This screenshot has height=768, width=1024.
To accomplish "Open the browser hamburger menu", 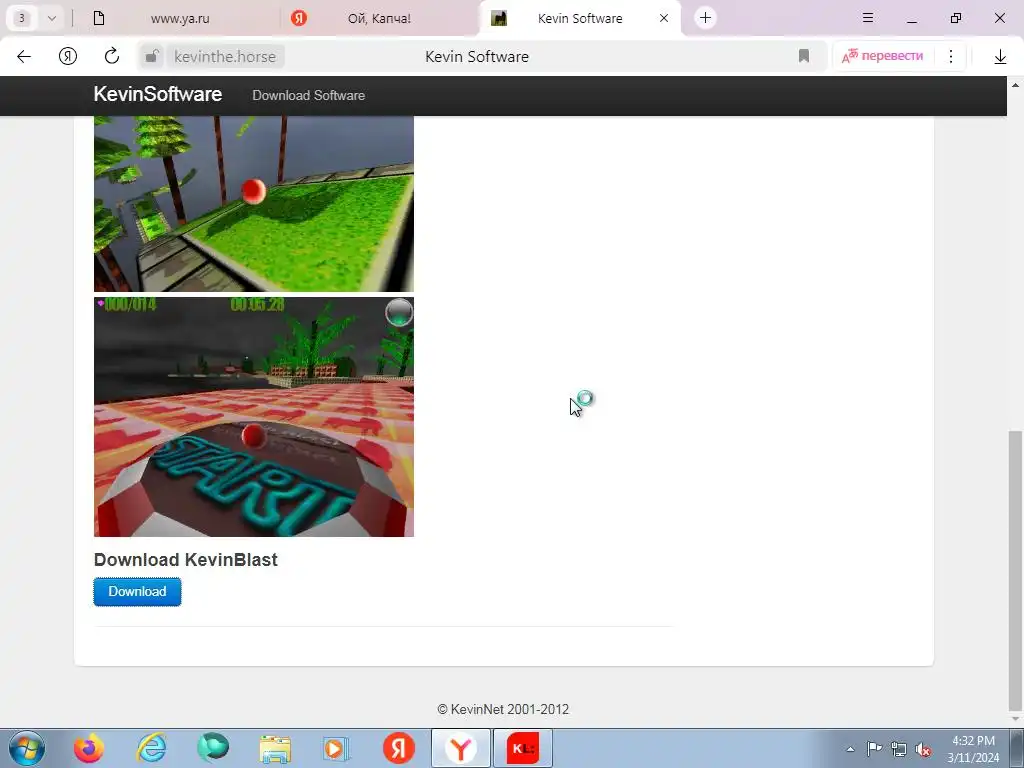I will coord(868,18).
